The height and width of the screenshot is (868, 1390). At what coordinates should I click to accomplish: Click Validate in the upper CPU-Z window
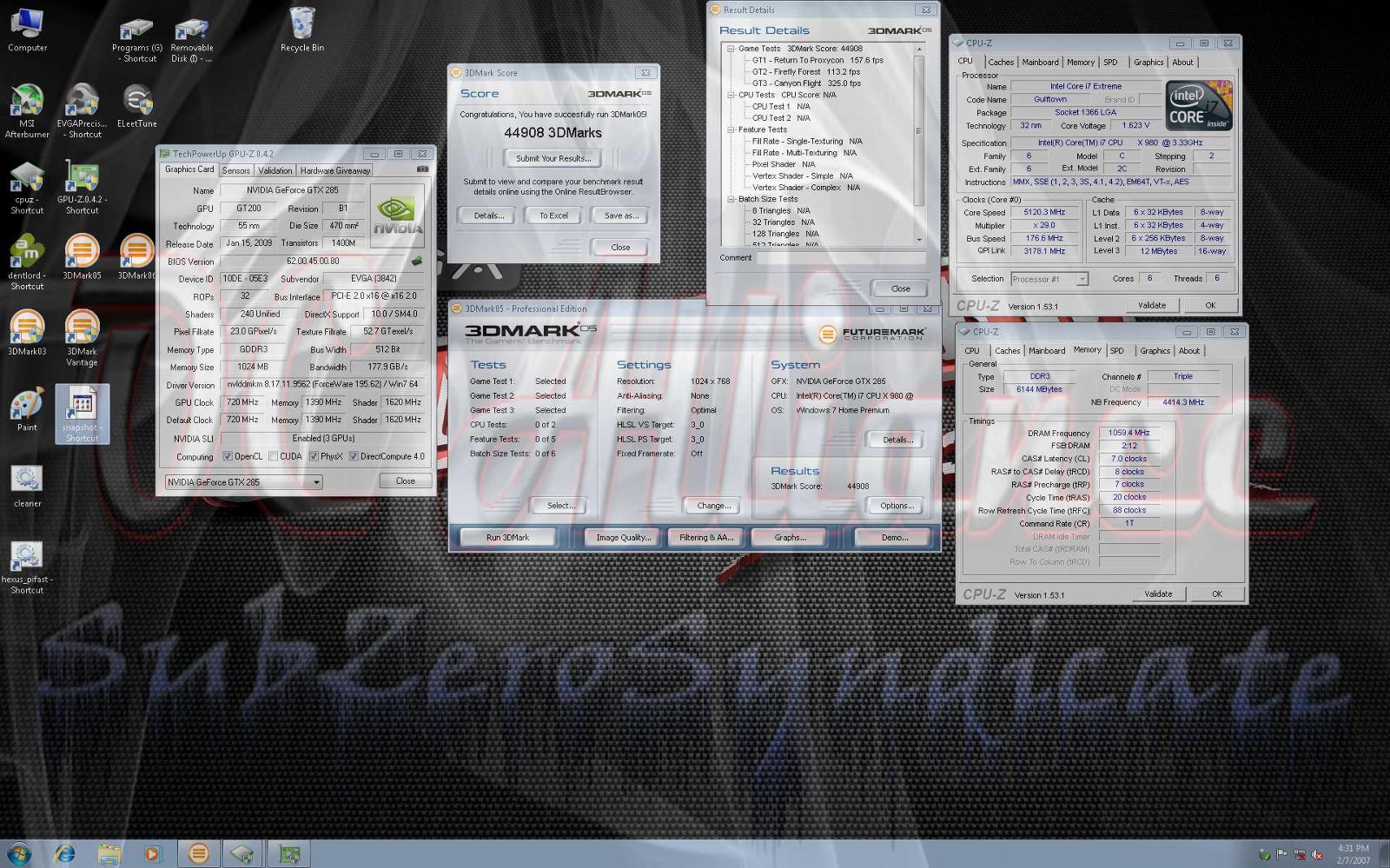pos(1152,306)
